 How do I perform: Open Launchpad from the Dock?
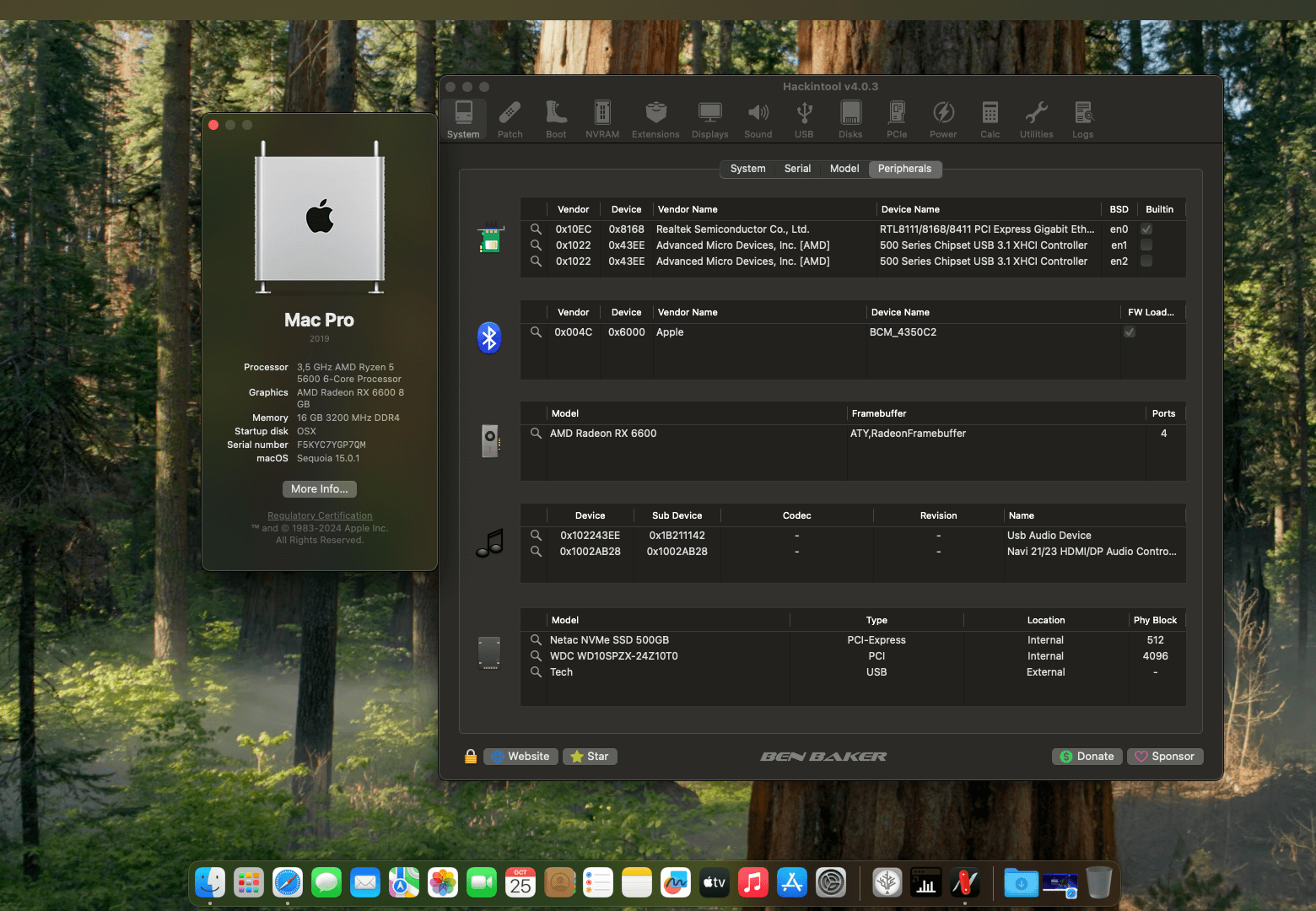pos(249,883)
